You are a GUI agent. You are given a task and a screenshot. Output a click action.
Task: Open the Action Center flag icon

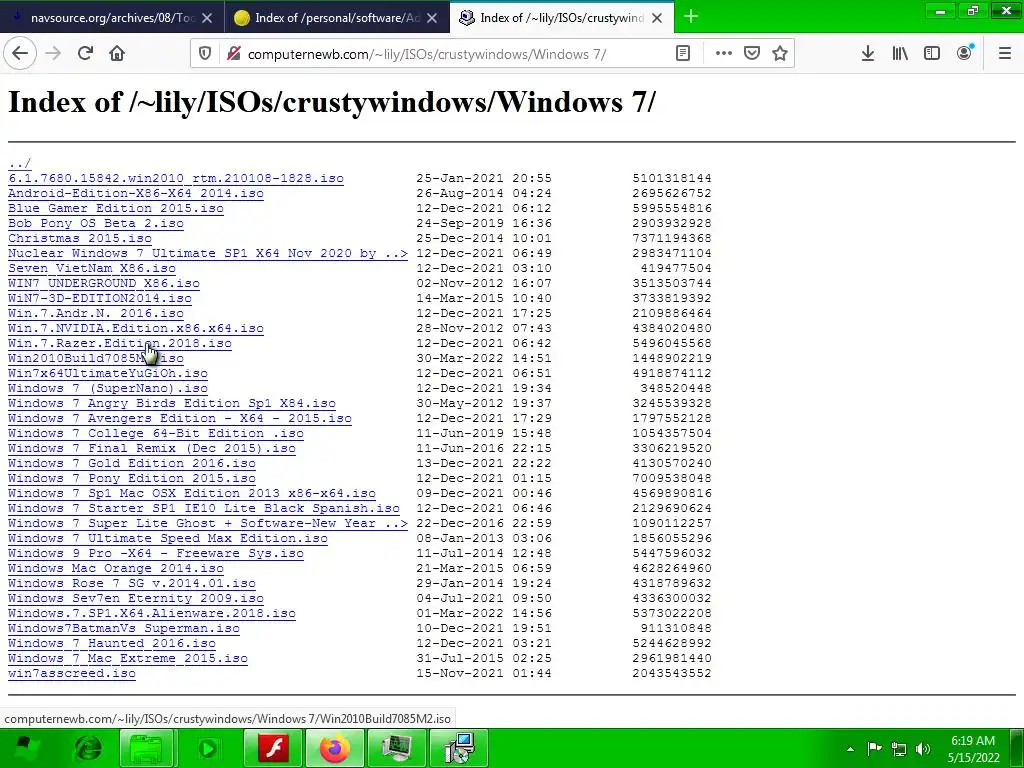click(874, 749)
